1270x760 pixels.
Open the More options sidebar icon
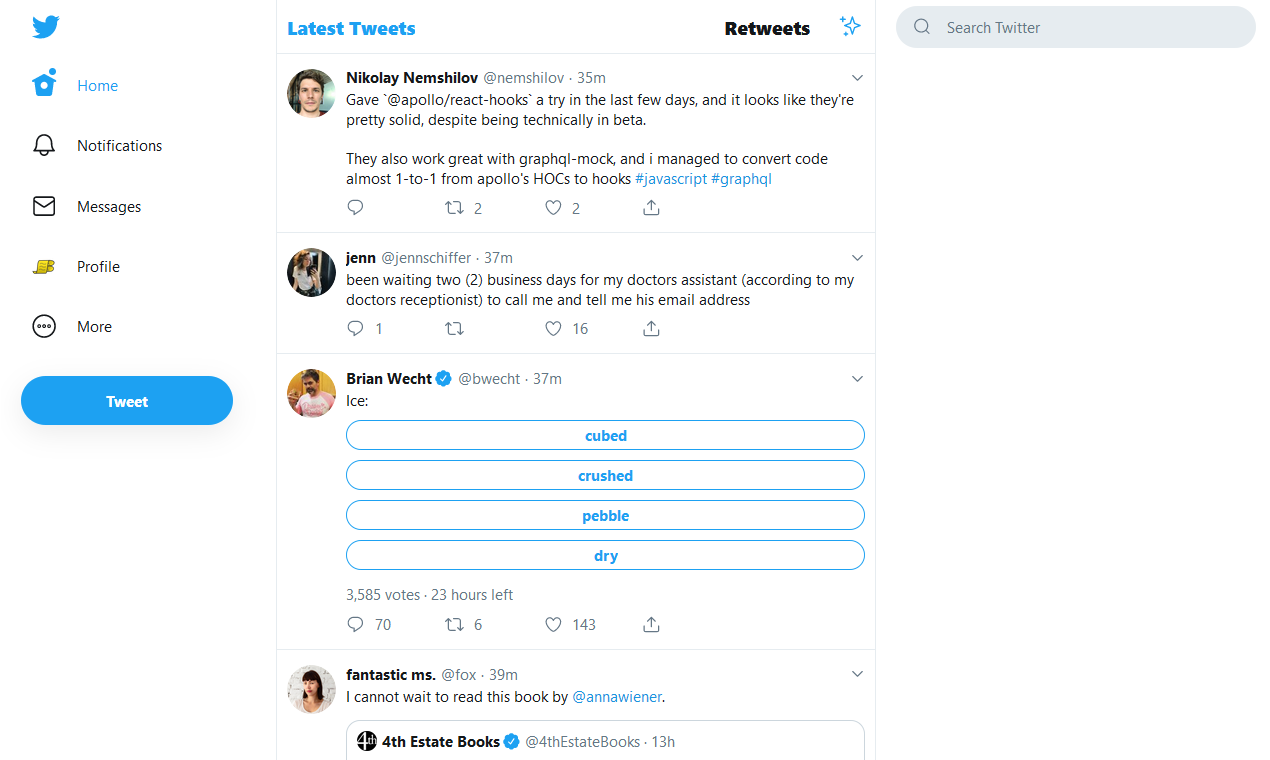[x=44, y=326]
